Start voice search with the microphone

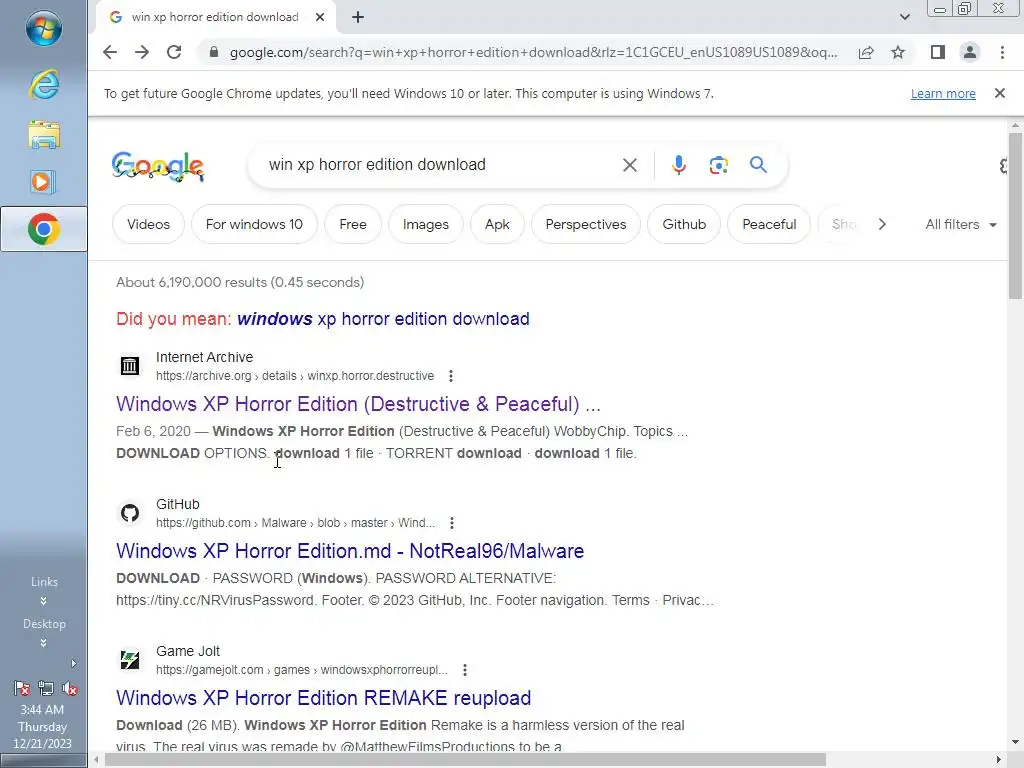click(679, 165)
